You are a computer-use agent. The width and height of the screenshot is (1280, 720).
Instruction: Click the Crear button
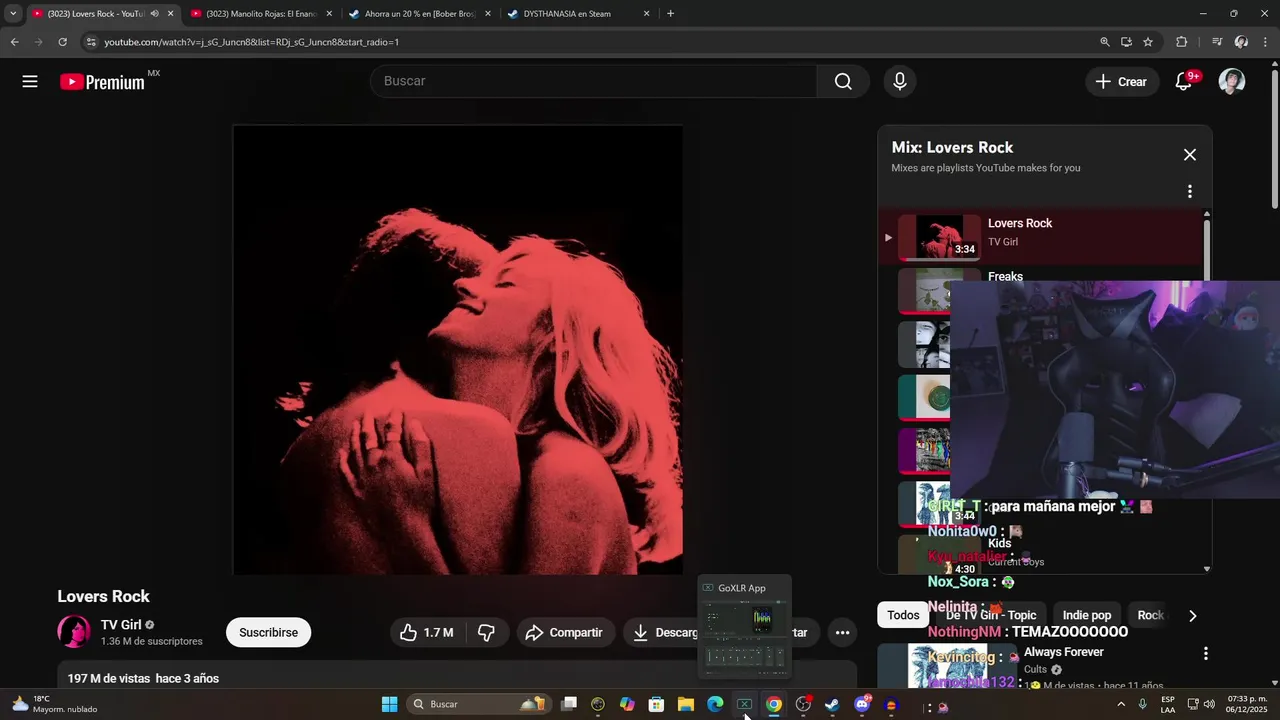(1122, 82)
